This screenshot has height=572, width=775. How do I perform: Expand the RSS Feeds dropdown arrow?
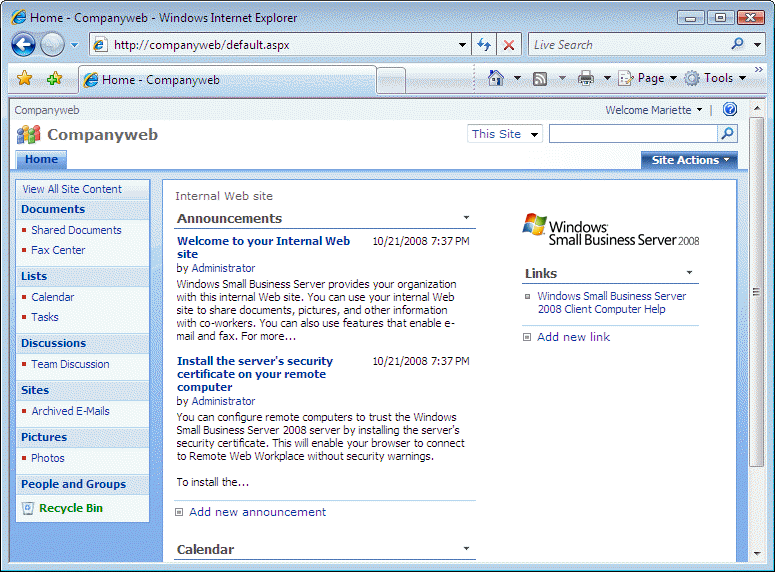562,78
